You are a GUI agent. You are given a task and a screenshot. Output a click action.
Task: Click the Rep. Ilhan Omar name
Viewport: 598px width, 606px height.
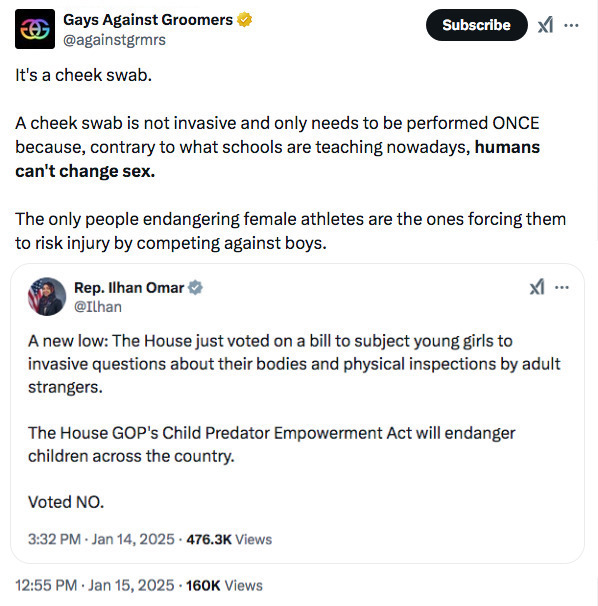(129, 288)
